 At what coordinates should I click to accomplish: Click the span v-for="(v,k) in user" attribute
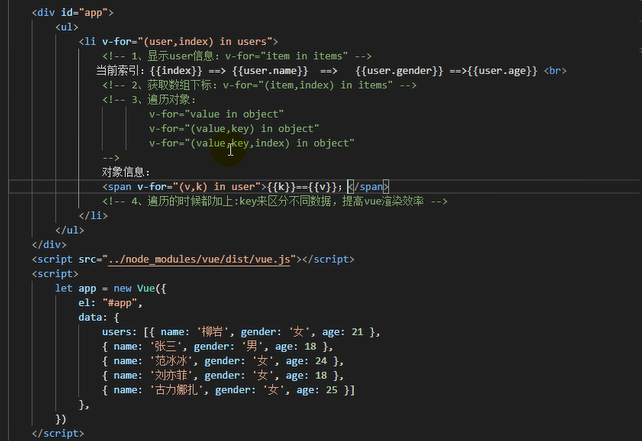point(199,187)
